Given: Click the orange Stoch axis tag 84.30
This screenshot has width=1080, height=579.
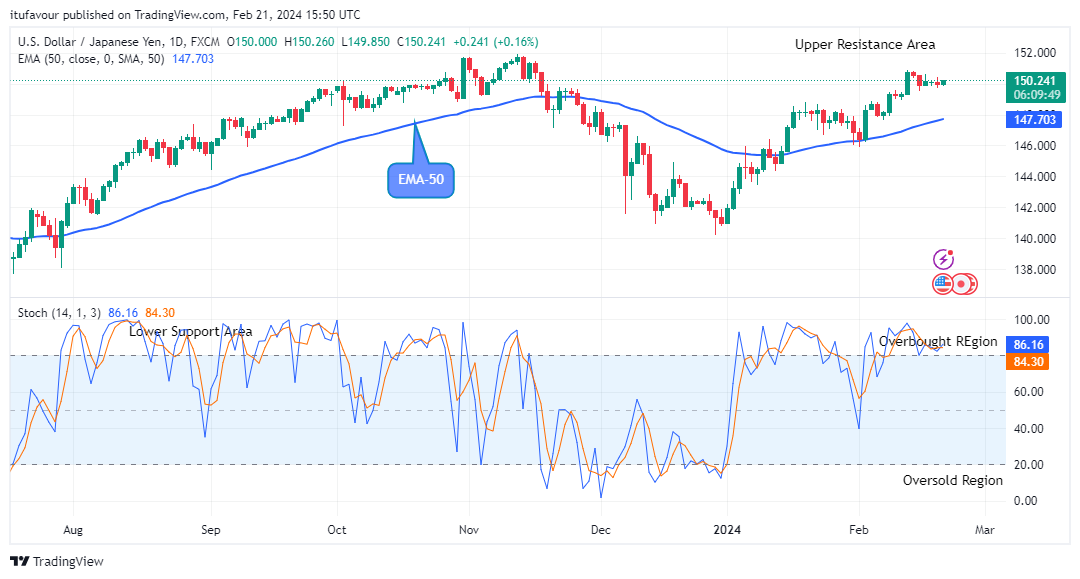Looking at the screenshot, I should [1028, 361].
